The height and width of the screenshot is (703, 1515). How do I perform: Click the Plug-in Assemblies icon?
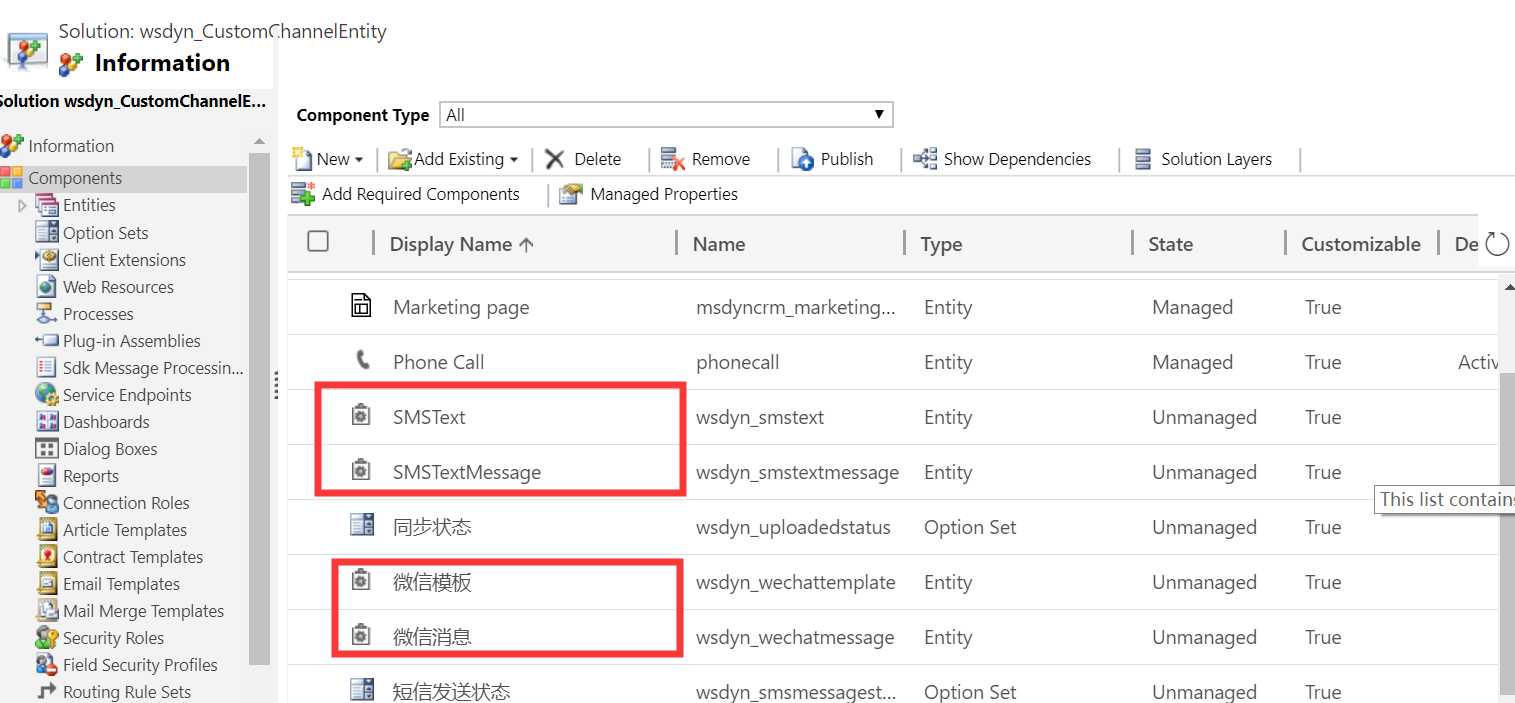[47, 341]
